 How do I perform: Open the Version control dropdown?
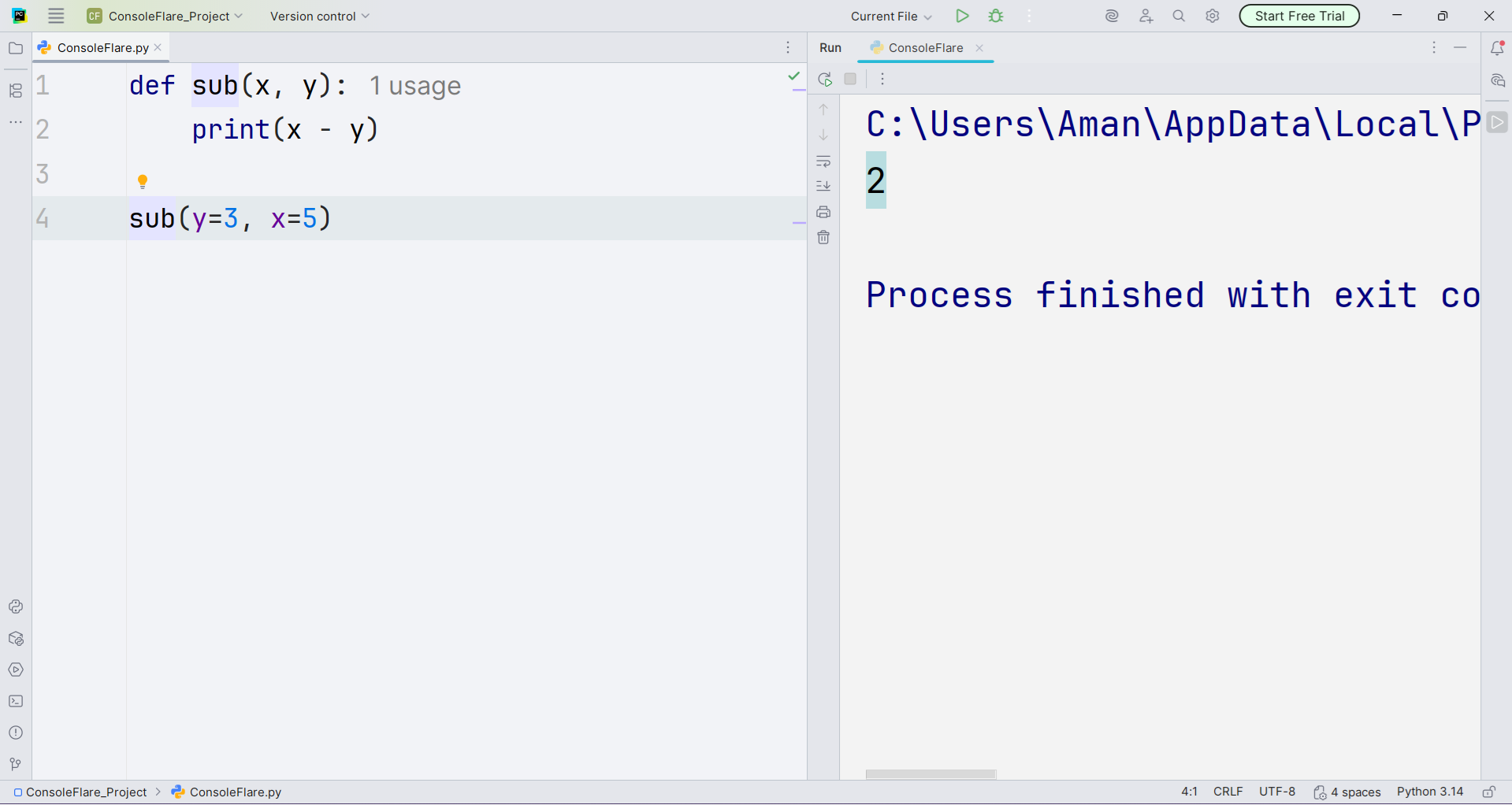pyautogui.click(x=319, y=16)
